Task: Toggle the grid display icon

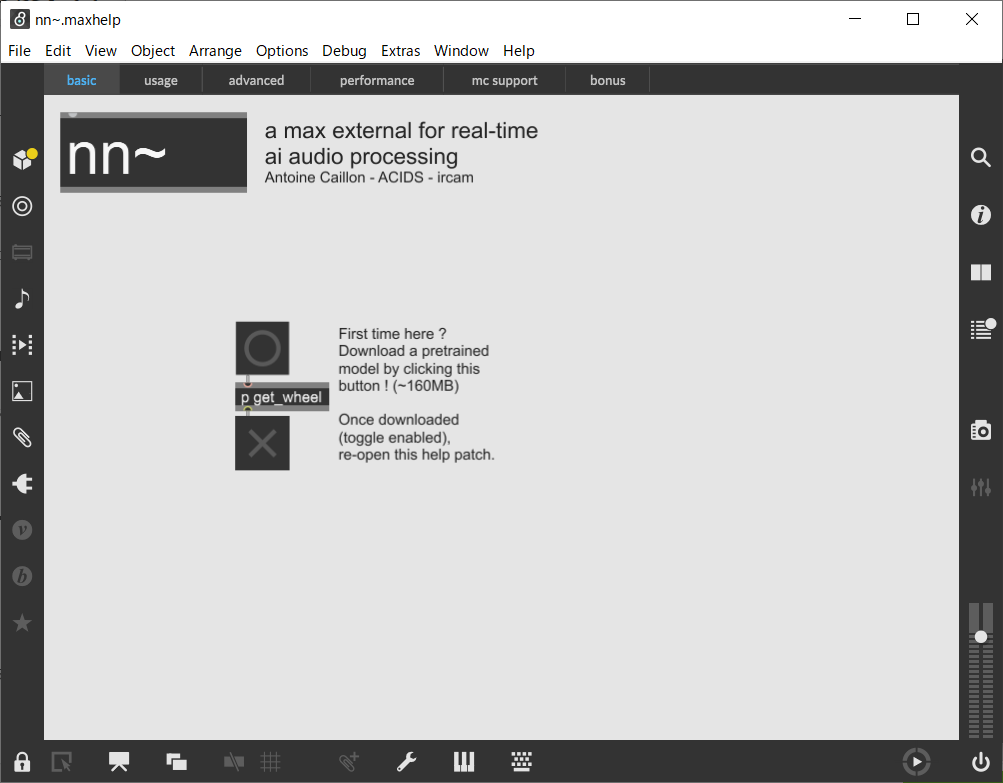Action: (x=271, y=762)
